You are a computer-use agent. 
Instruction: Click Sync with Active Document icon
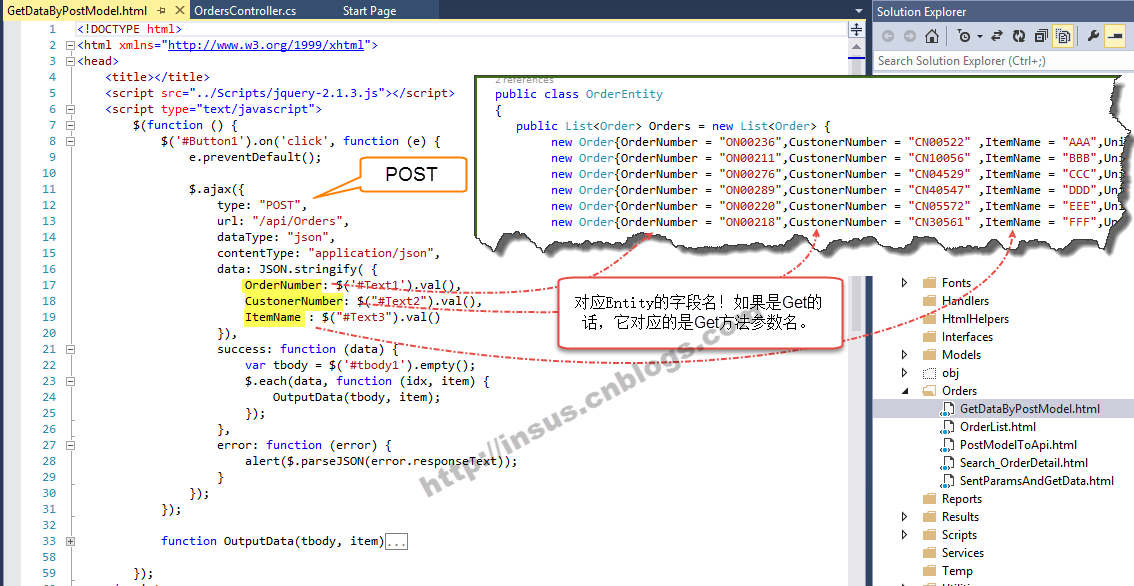tap(997, 36)
